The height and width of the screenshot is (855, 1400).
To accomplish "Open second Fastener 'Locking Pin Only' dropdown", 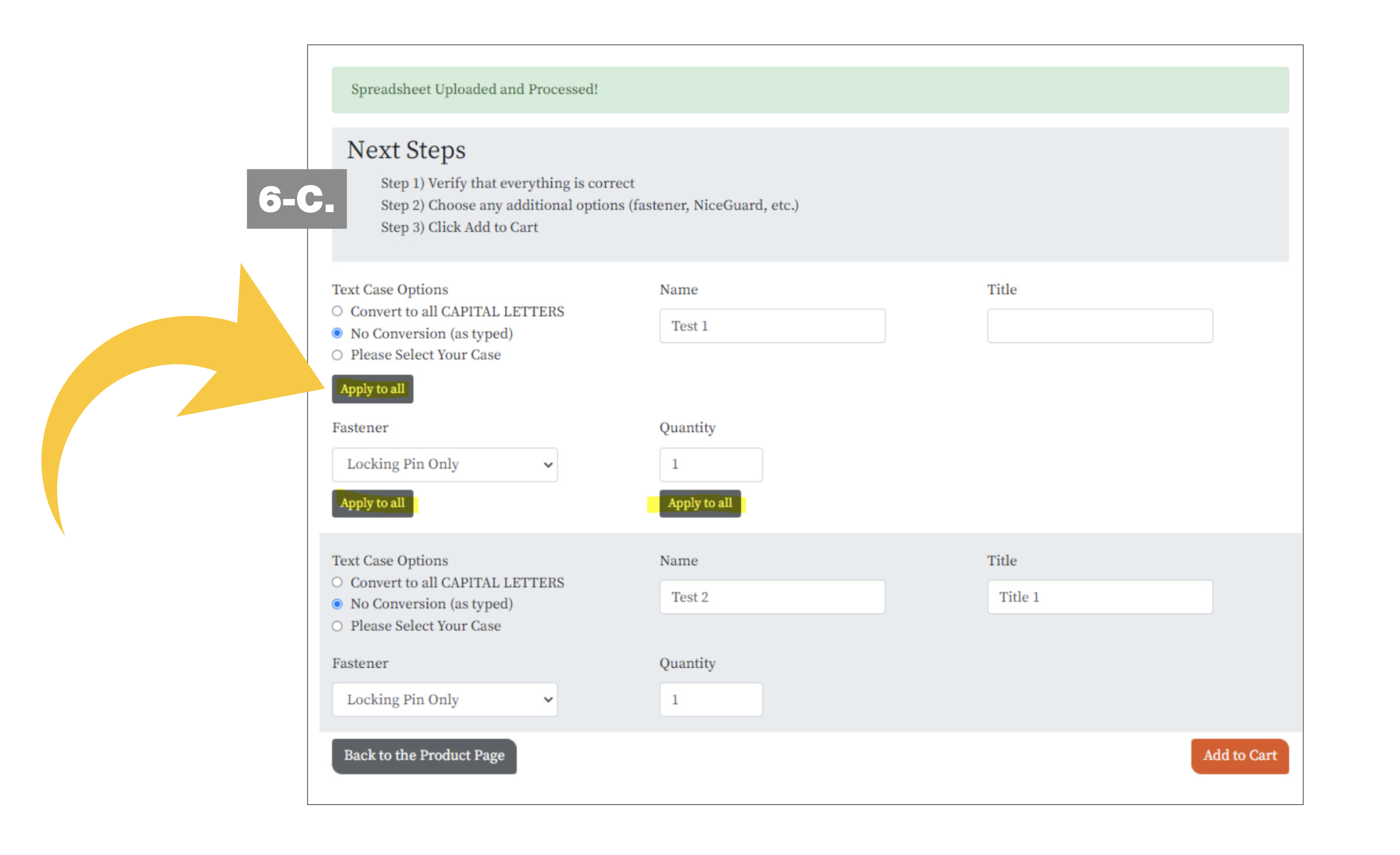I will (444, 699).
